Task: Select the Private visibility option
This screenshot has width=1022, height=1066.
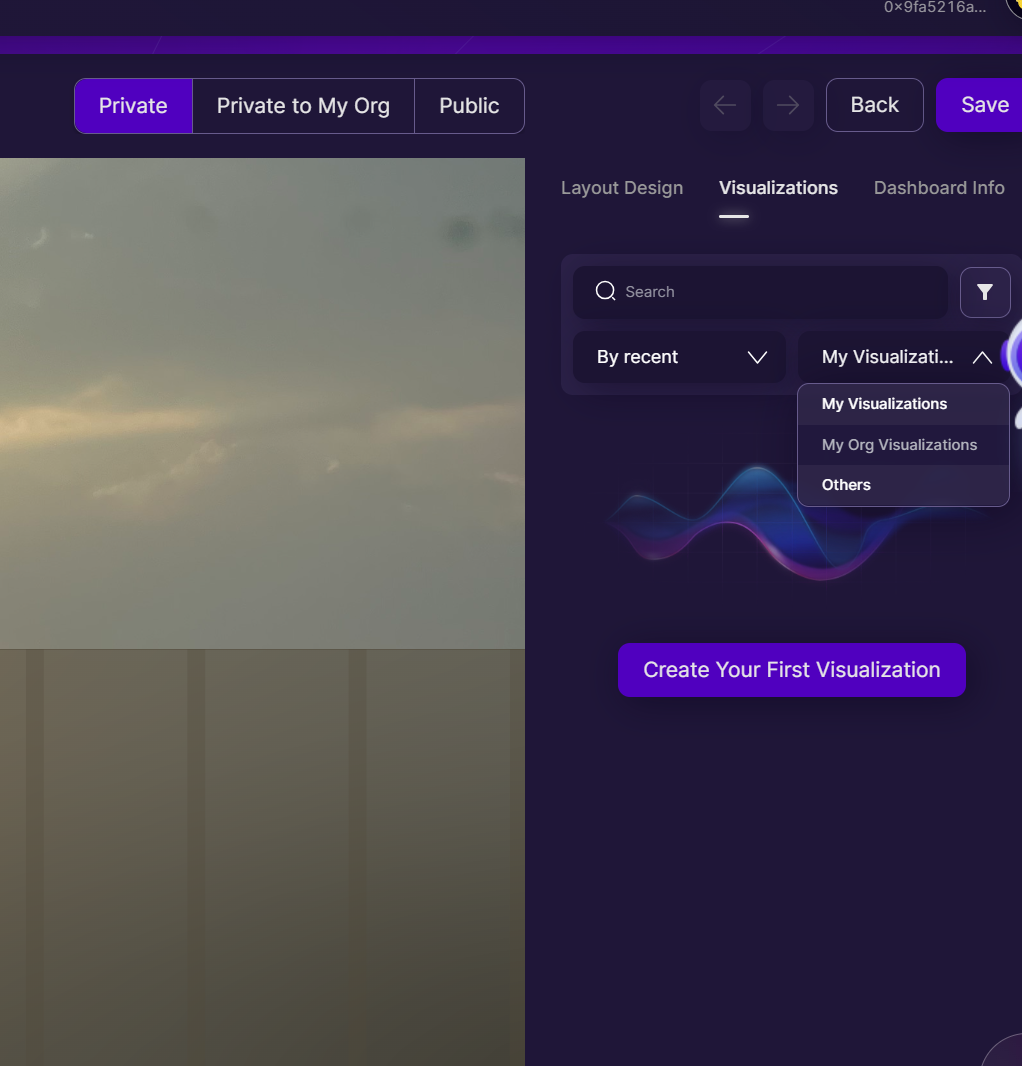Action: pos(133,106)
